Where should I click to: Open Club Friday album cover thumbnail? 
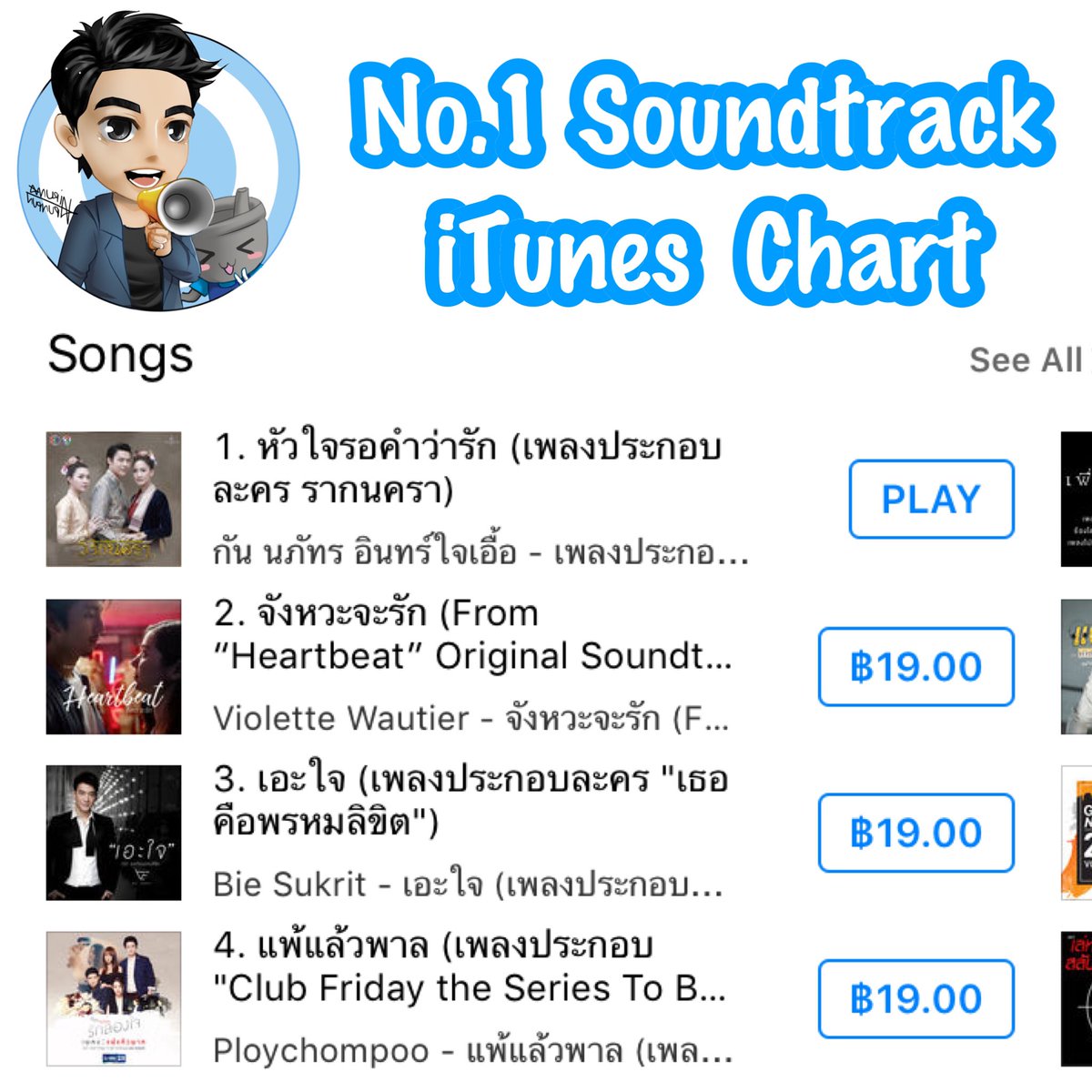point(114,998)
